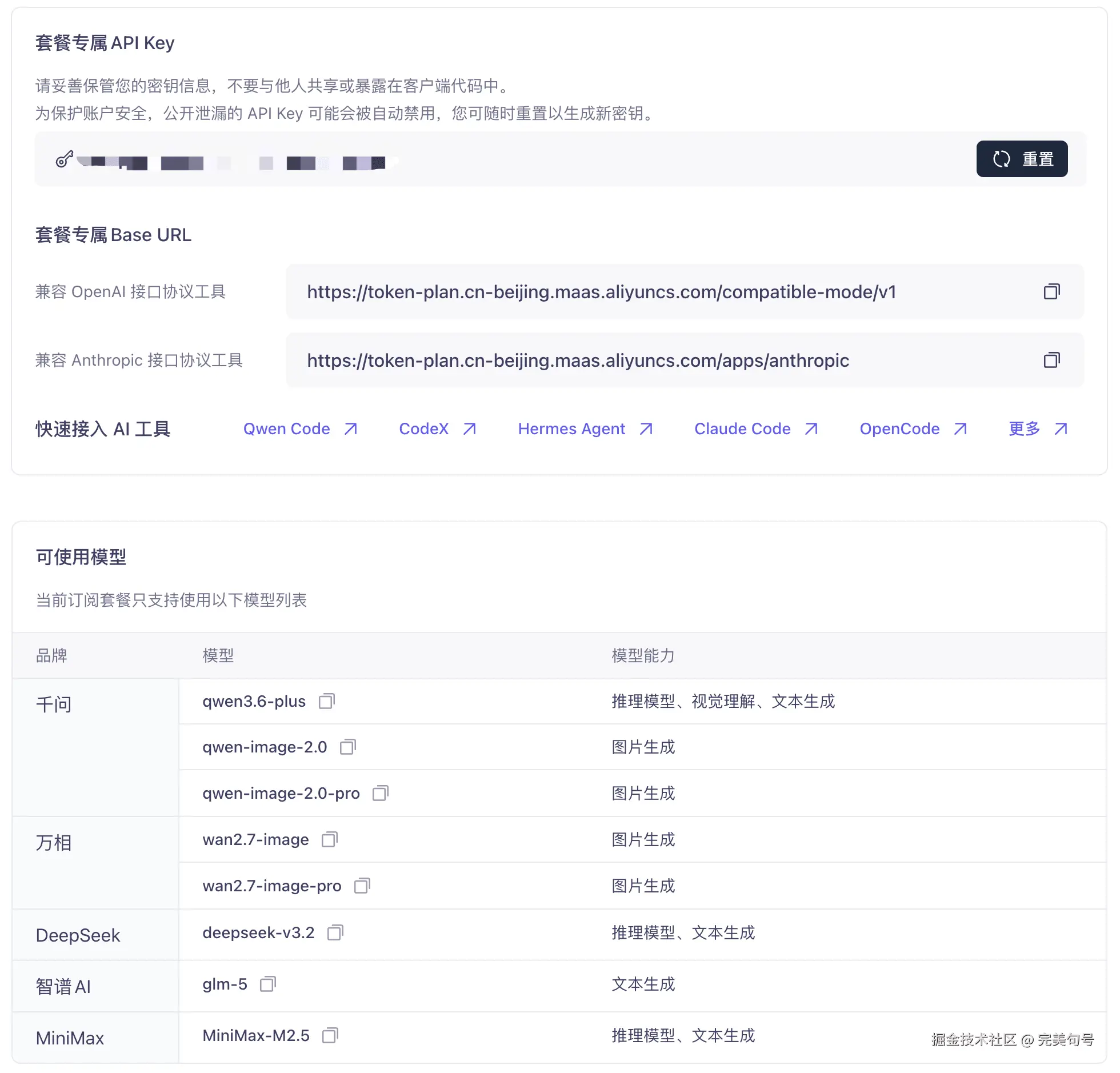This screenshot has height=1073, width=1120.
Task: Click the 兼容 OpenAI 接口协议工具 label
Action: 130,291
